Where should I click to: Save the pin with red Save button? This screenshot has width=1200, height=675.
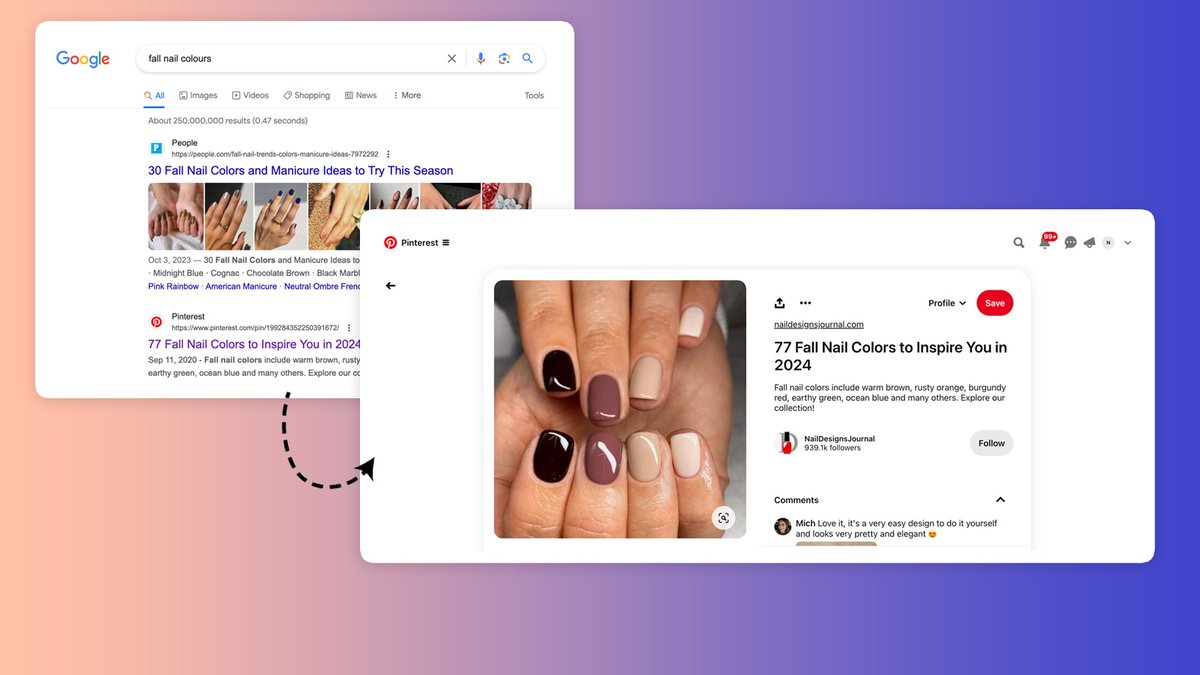click(x=995, y=303)
